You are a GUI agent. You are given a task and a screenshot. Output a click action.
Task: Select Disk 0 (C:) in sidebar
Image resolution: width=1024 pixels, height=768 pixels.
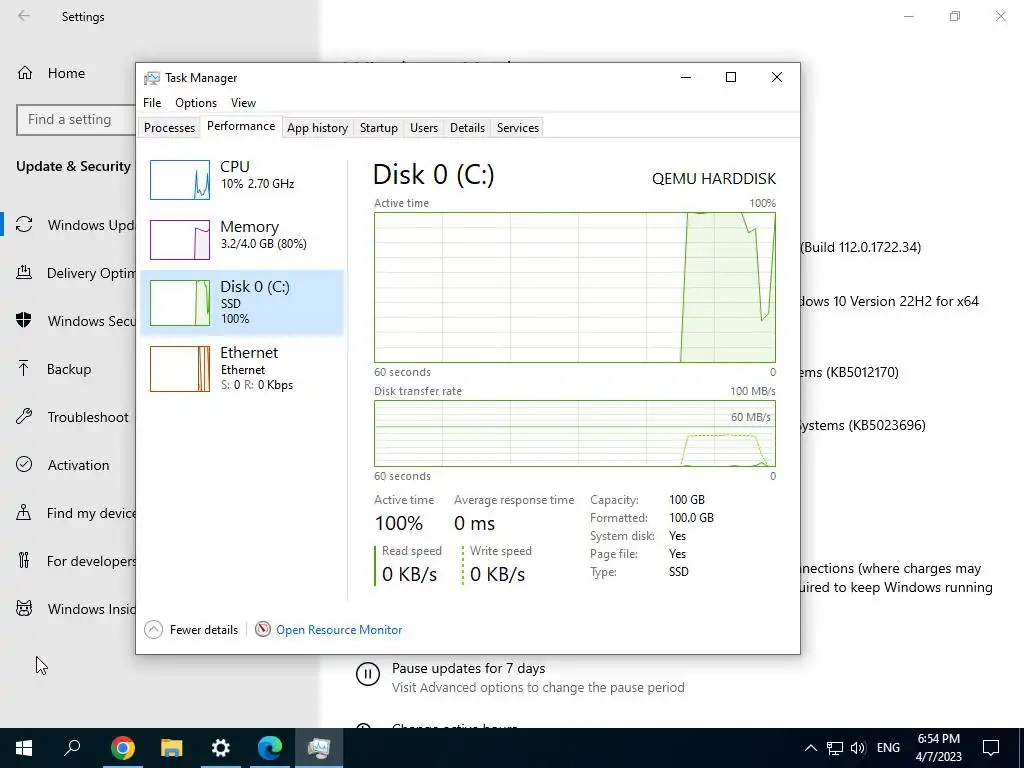click(242, 302)
